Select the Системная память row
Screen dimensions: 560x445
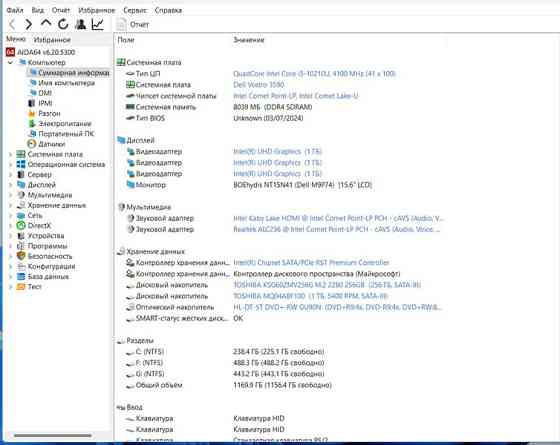(219, 107)
